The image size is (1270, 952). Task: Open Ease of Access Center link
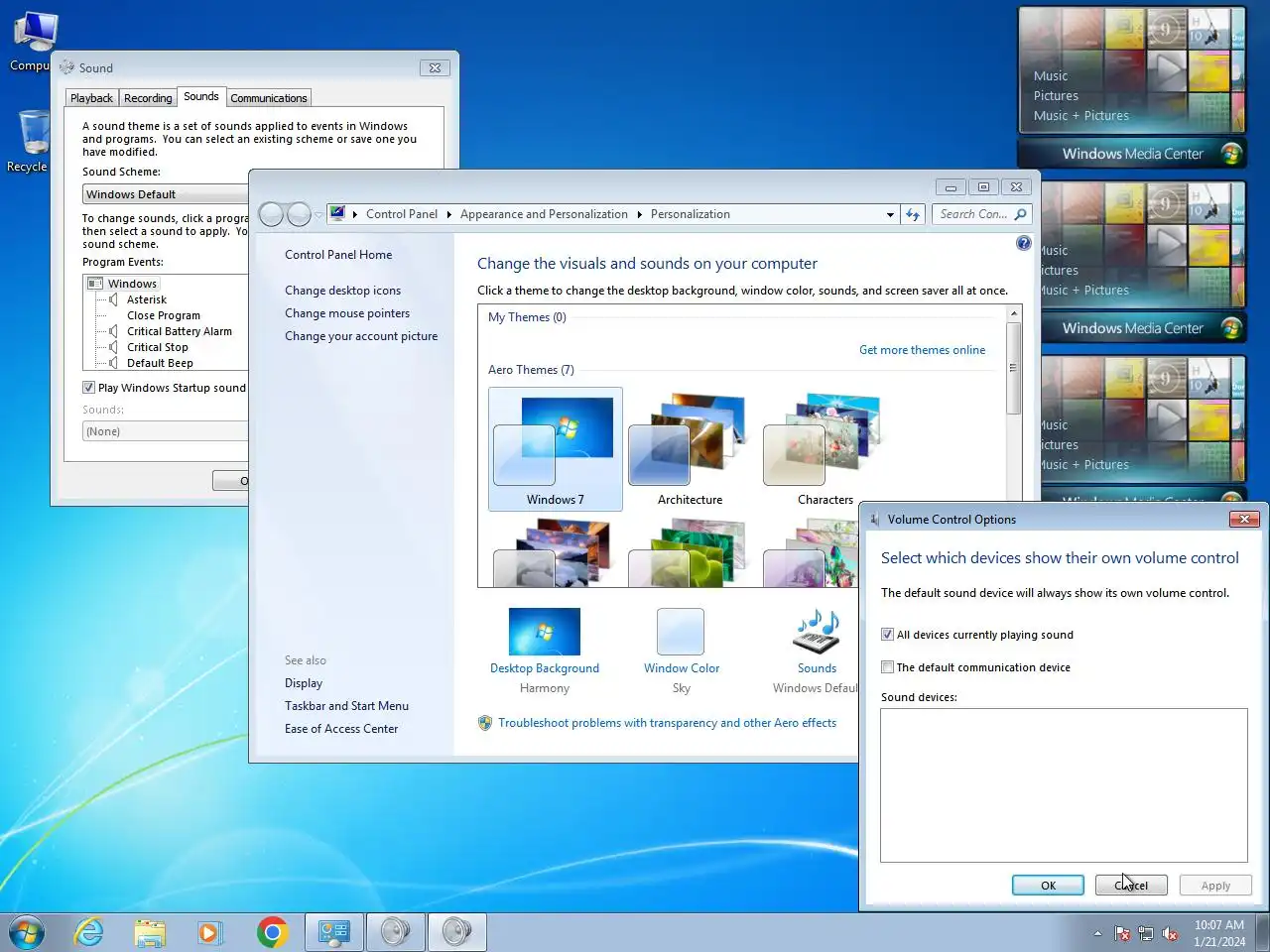tap(341, 729)
